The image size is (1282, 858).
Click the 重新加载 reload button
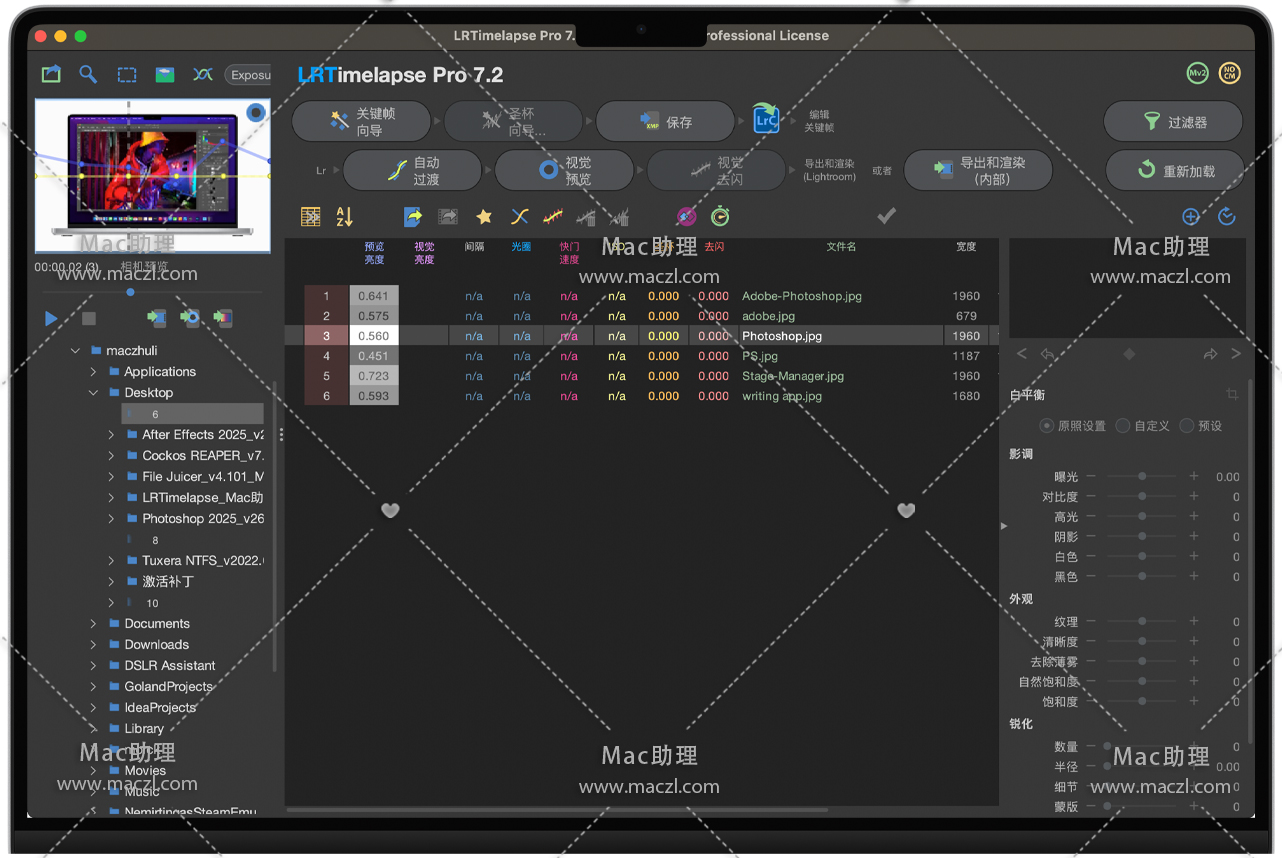click(1175, 171)
